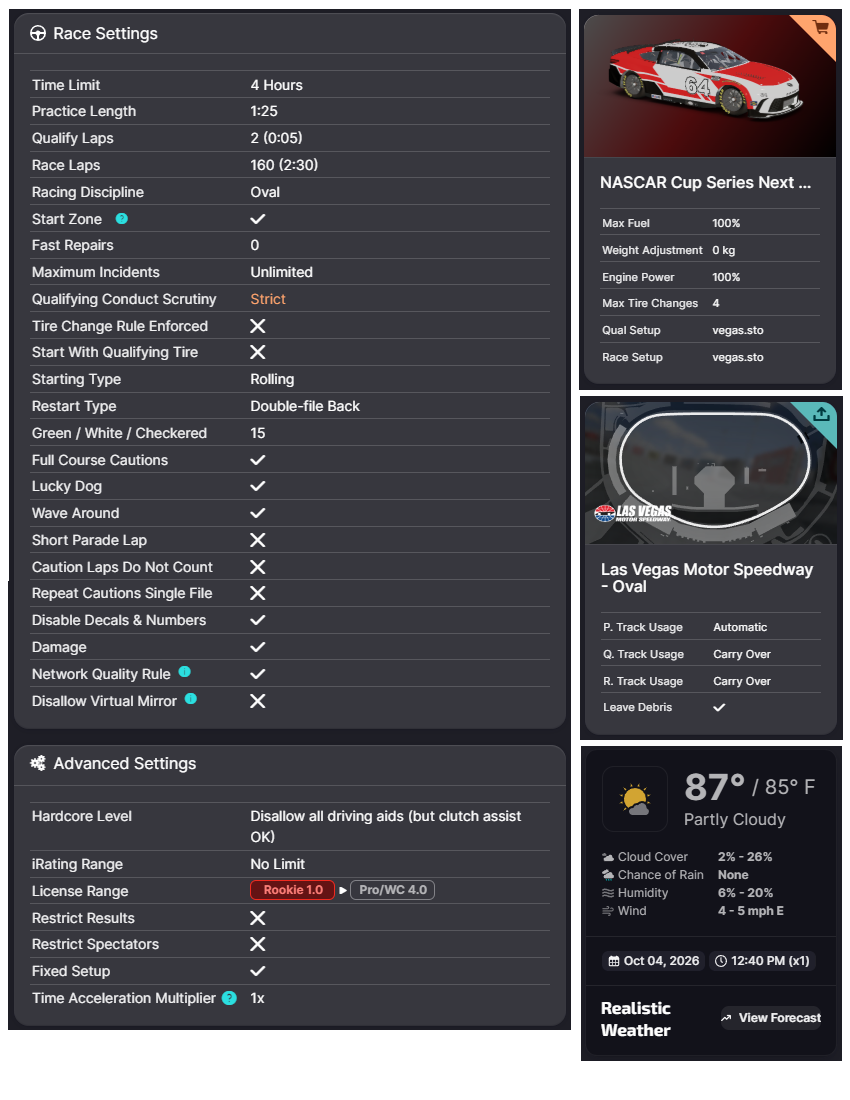The height and width of the screenshot is (1100, 850).
Task: Open the NASCAR car thumbnail image
Action: [x=710, y=86]
